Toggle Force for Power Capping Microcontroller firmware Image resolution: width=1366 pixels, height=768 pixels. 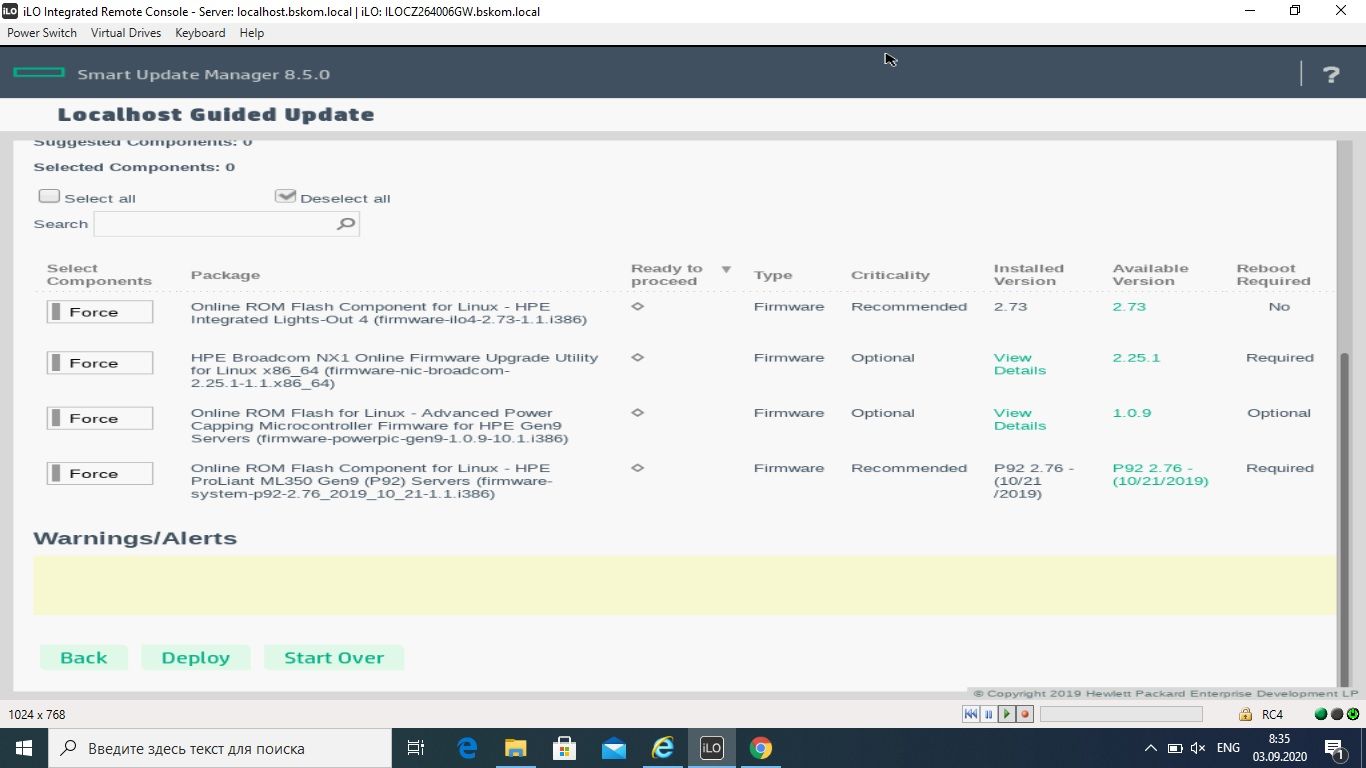100,418
